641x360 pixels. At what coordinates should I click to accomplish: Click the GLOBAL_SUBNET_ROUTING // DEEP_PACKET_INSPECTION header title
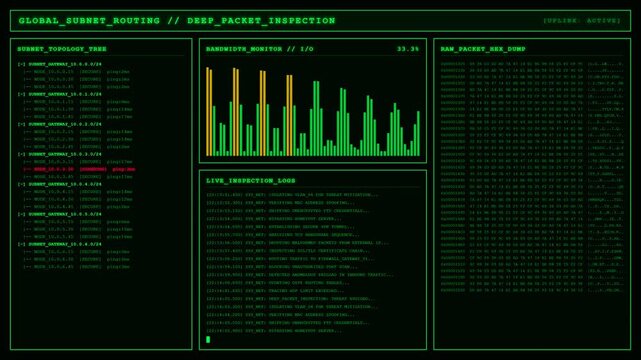coord(177,20)
